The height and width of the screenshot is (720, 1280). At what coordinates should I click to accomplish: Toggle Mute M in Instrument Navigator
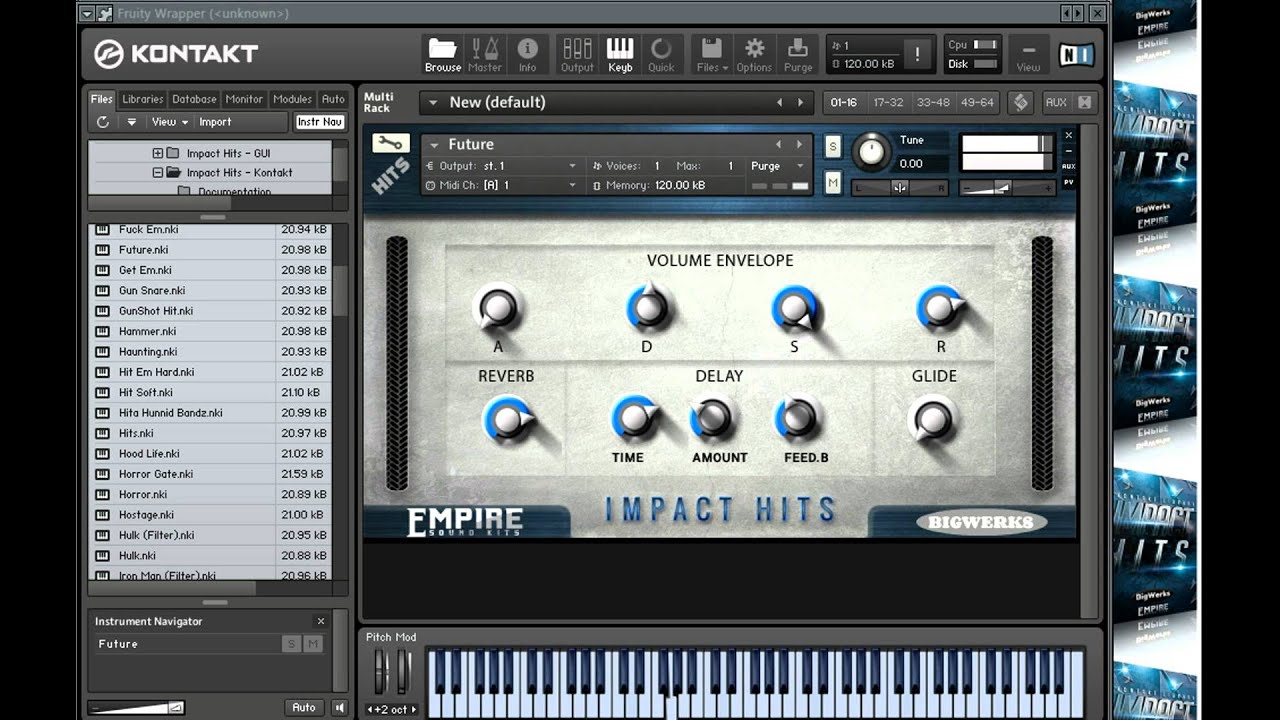tap(313, 644)
